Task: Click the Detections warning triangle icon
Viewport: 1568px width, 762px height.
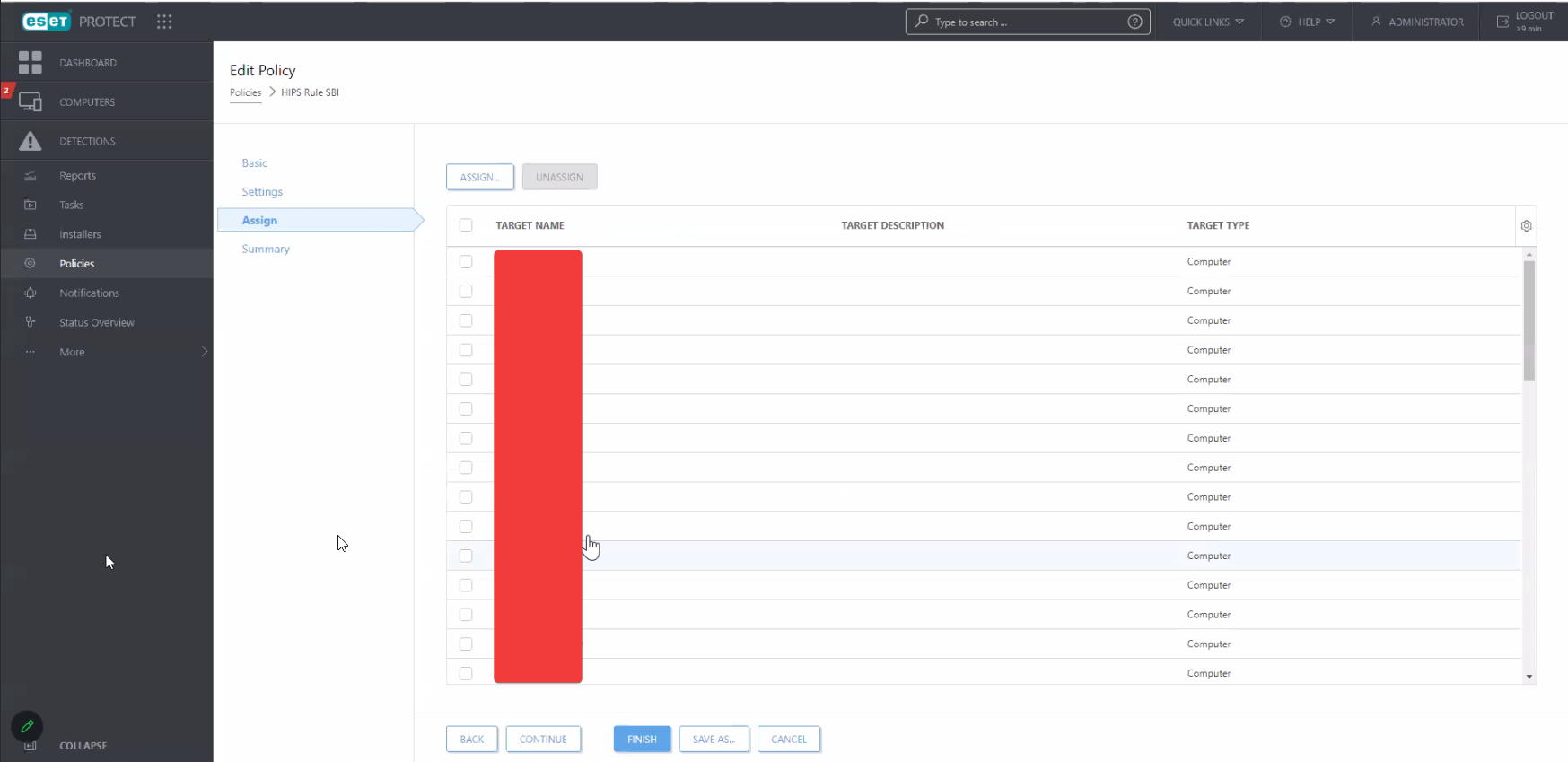Action: click(30, 141)
